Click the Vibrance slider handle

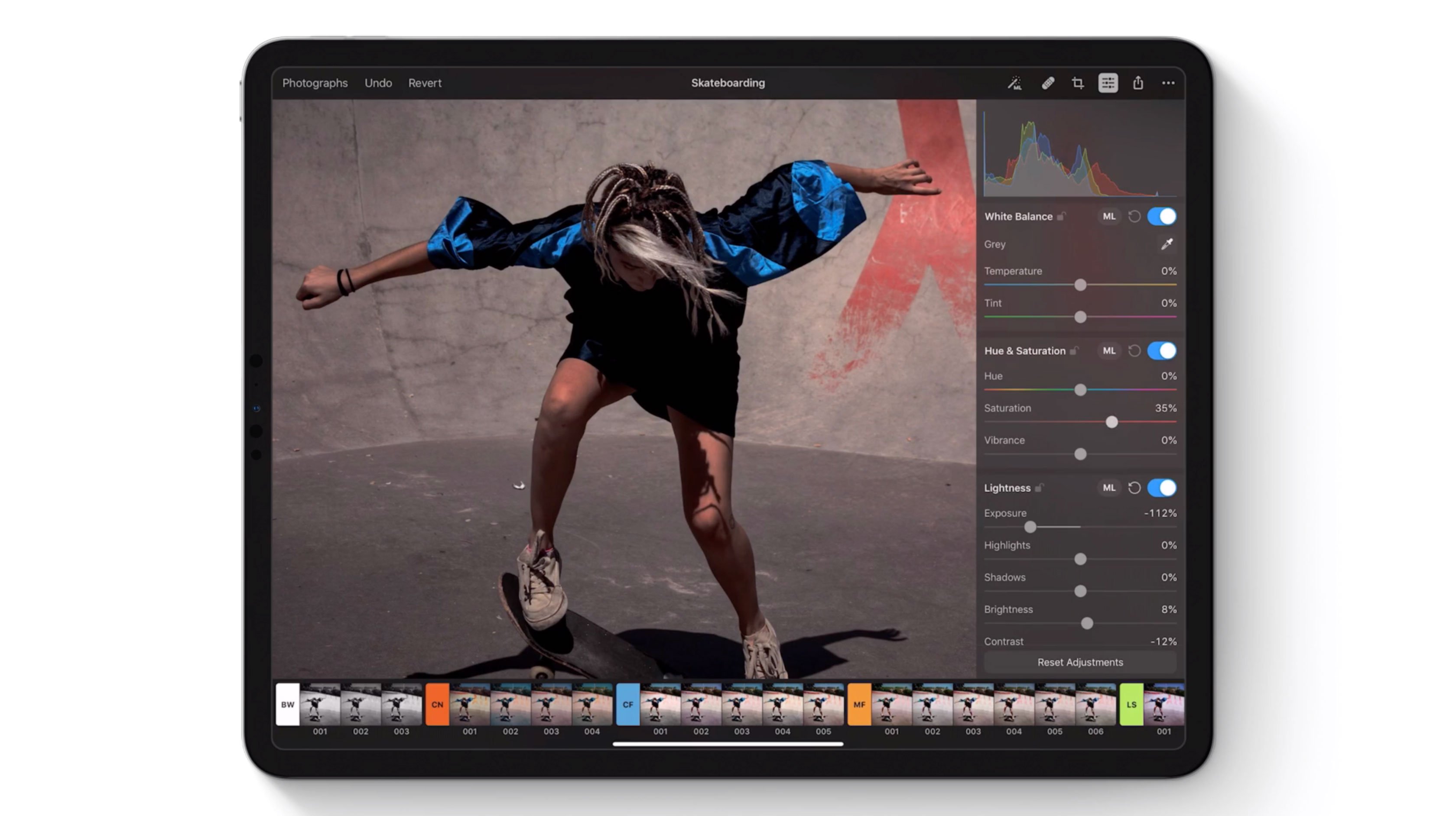coord(1080,454)
